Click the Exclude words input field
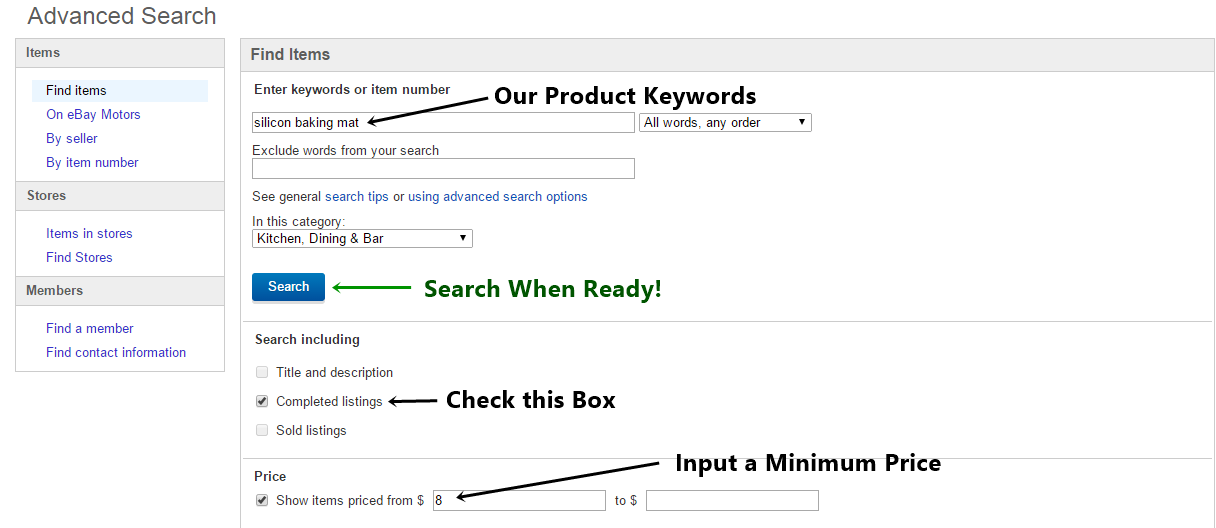The width and height of the screenshot is (1216, 528). pos(443,168)
